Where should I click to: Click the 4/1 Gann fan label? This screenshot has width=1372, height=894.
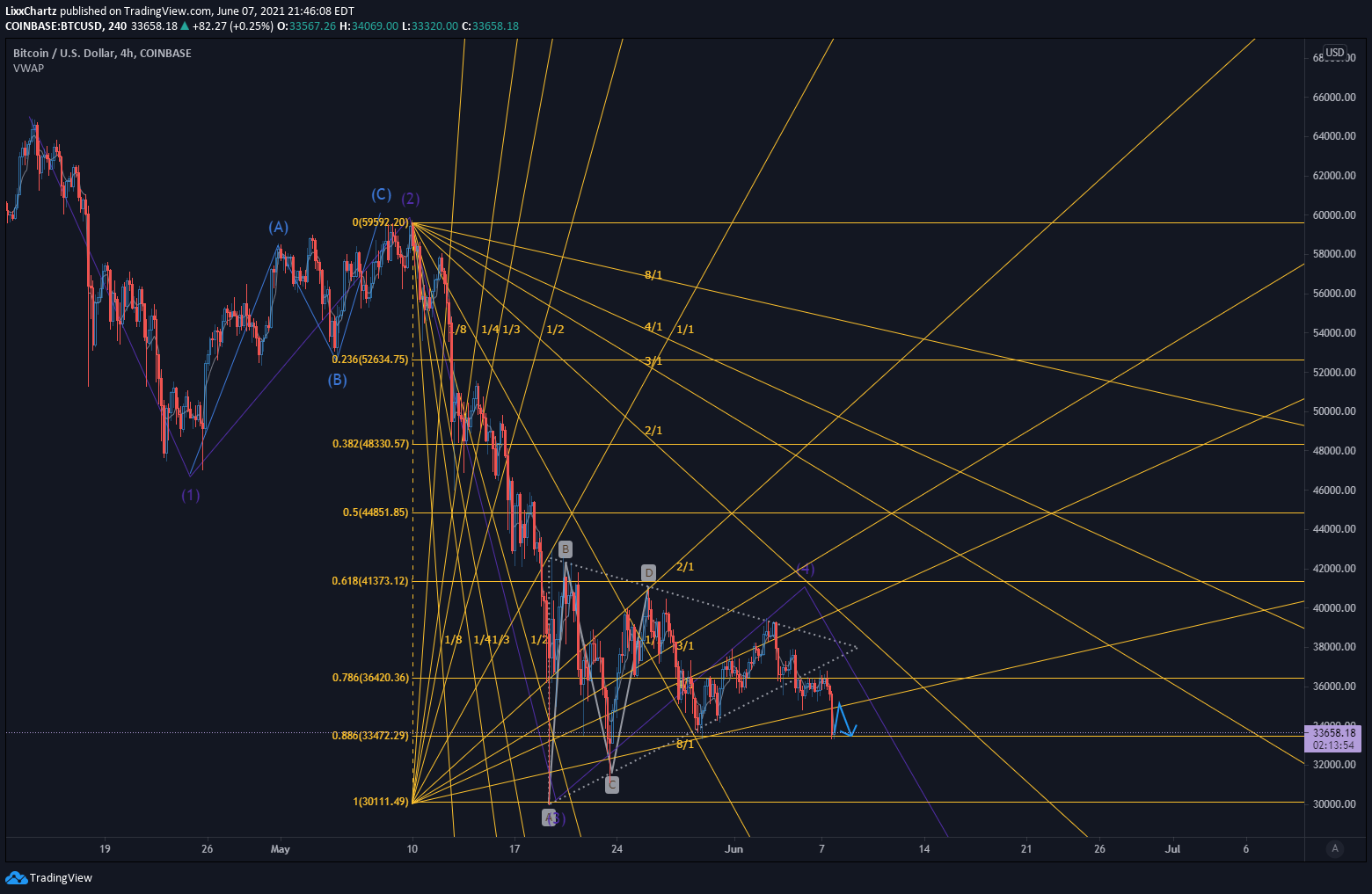tap(653, 327)
